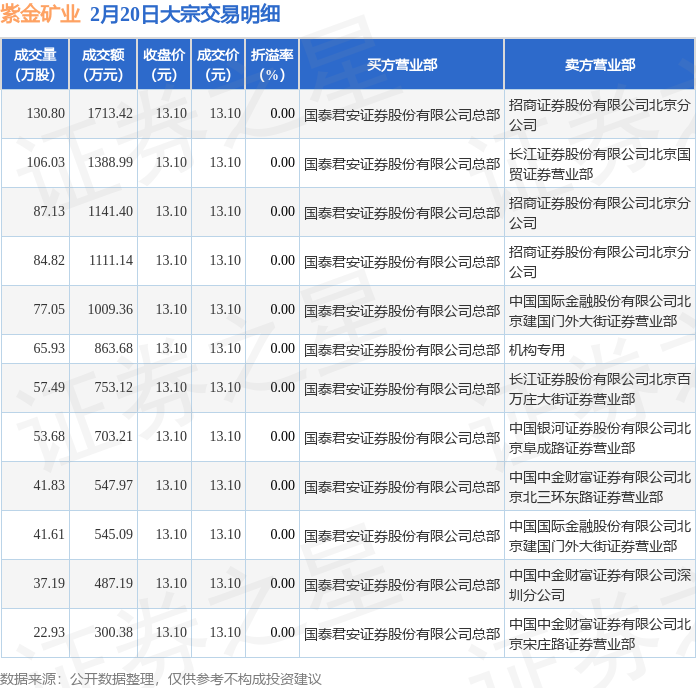
Task: Click the 数据来源 footer note
Action: [160, 679]
